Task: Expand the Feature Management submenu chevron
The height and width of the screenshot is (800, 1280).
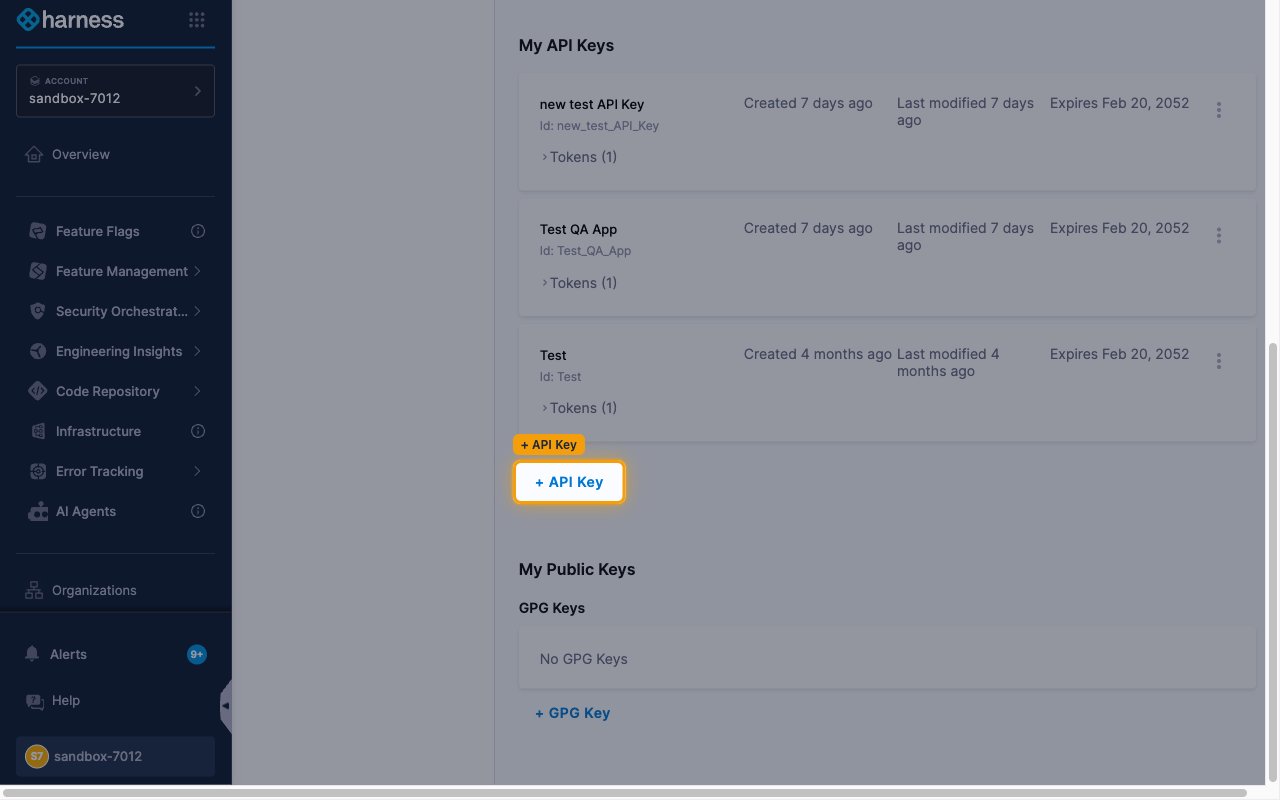Action: 198,271
